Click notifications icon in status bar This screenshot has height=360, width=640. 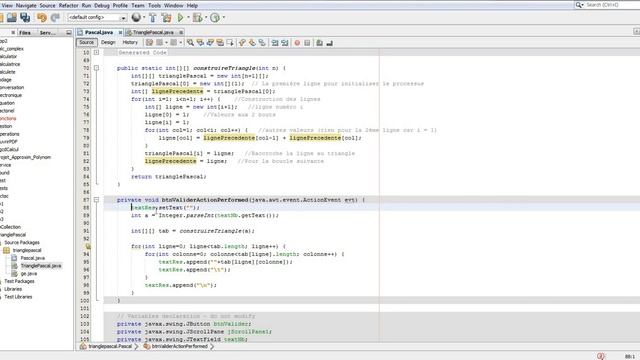601,356
